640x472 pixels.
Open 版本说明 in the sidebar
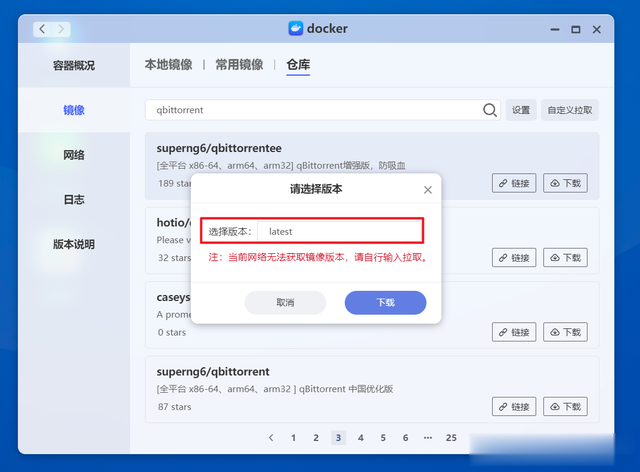(x=74, y=244)
